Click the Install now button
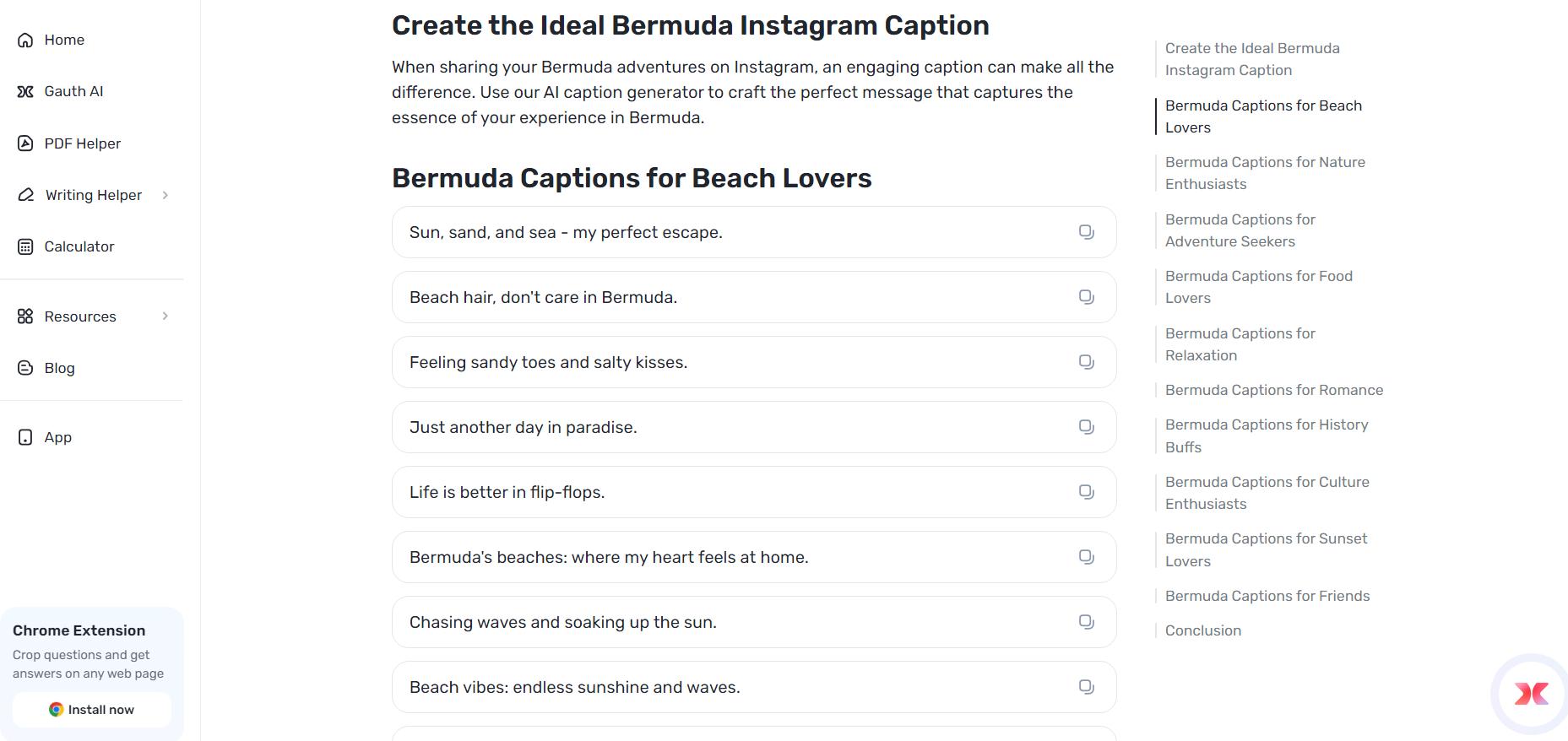The width and height of the screenshot is (1568, 741). tap(91, 710)
